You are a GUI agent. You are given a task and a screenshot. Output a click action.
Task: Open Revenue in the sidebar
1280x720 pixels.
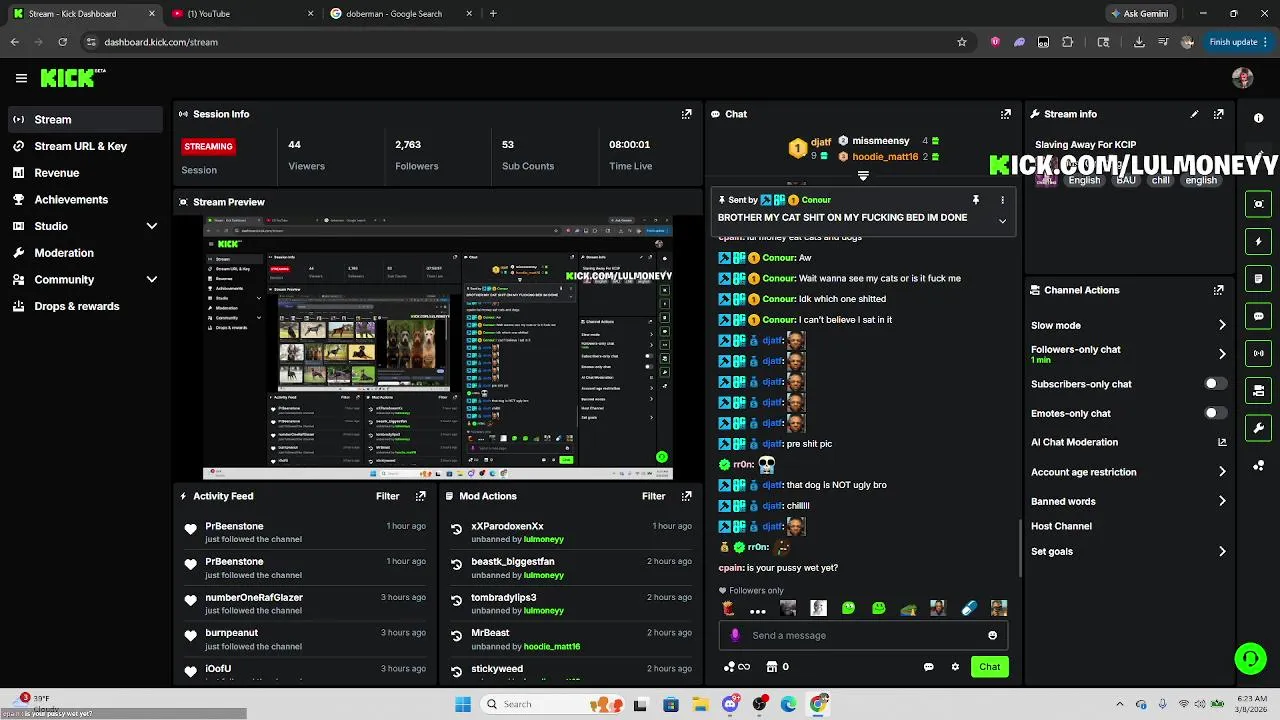pyautogui.click(x=84, y=173)
